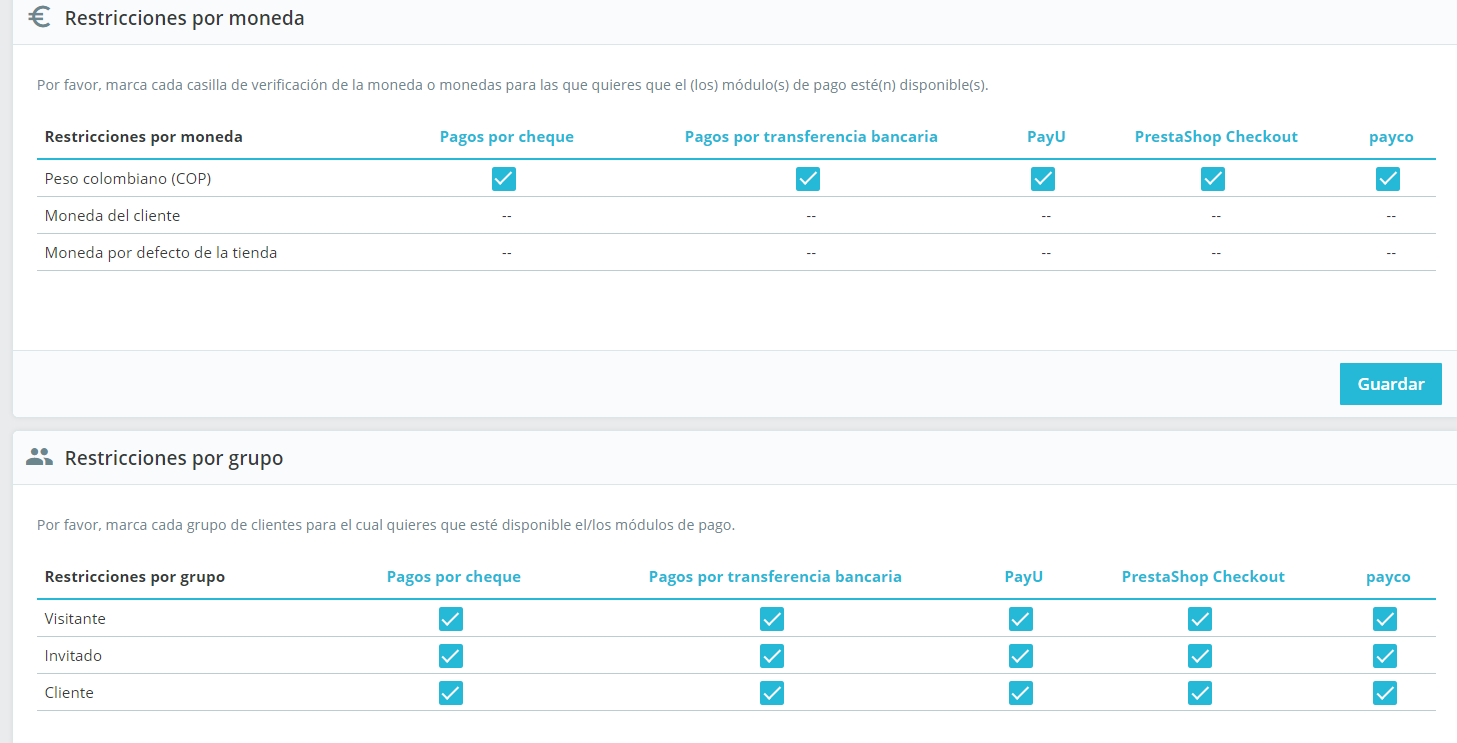
Task: Uncheck PrestaShop Checkout for Visitante group
Action: point(1200,619)
